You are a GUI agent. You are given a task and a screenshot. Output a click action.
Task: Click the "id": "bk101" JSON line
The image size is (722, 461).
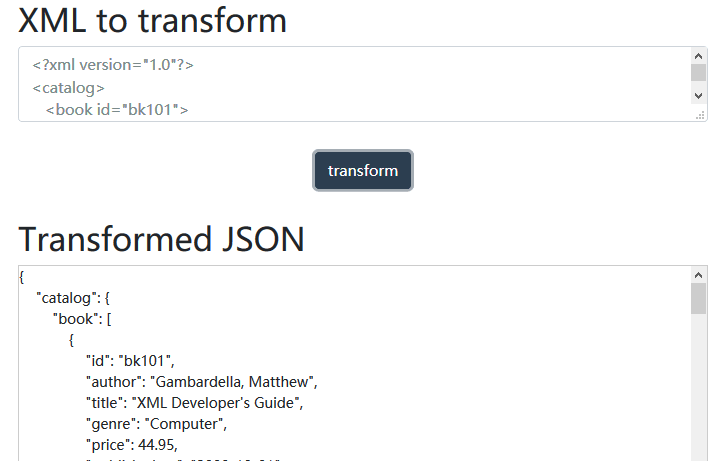click(x=130, y=360)
